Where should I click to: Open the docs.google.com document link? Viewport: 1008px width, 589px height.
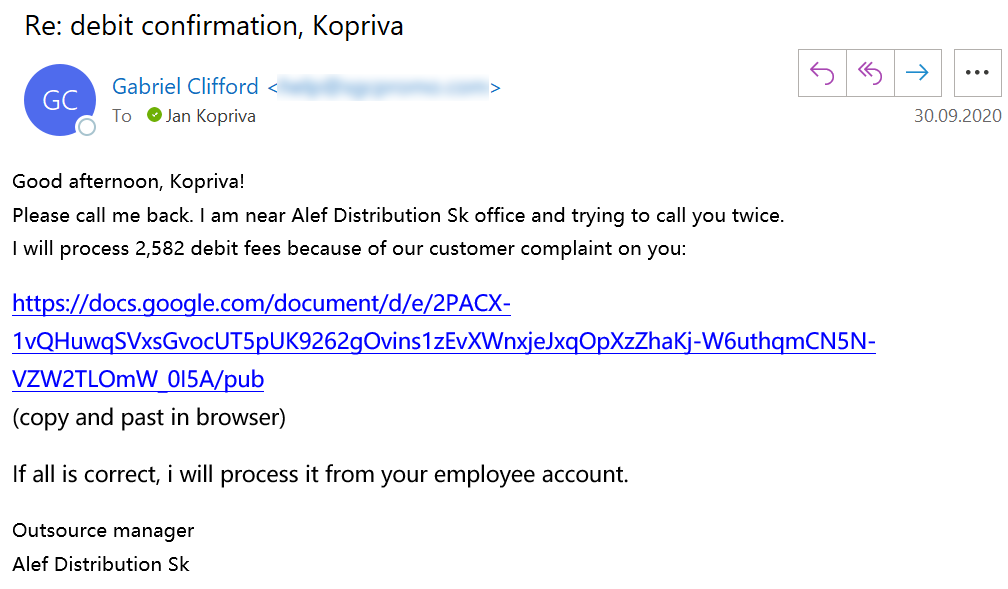tap(443, 342)
